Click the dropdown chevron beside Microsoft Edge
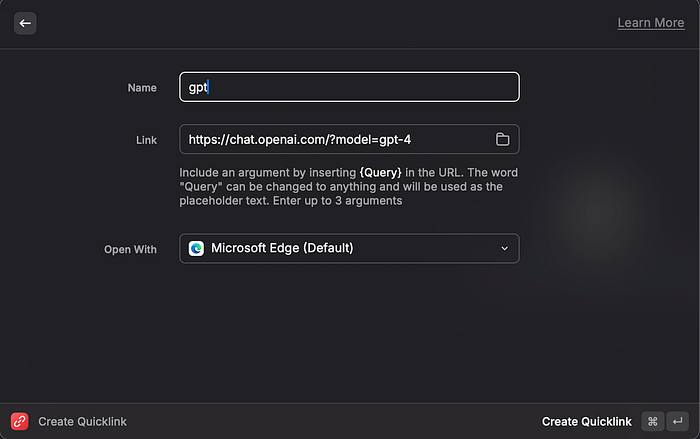Image resolution: width=700 pixels, height=439 pixels. coord(504,248)
